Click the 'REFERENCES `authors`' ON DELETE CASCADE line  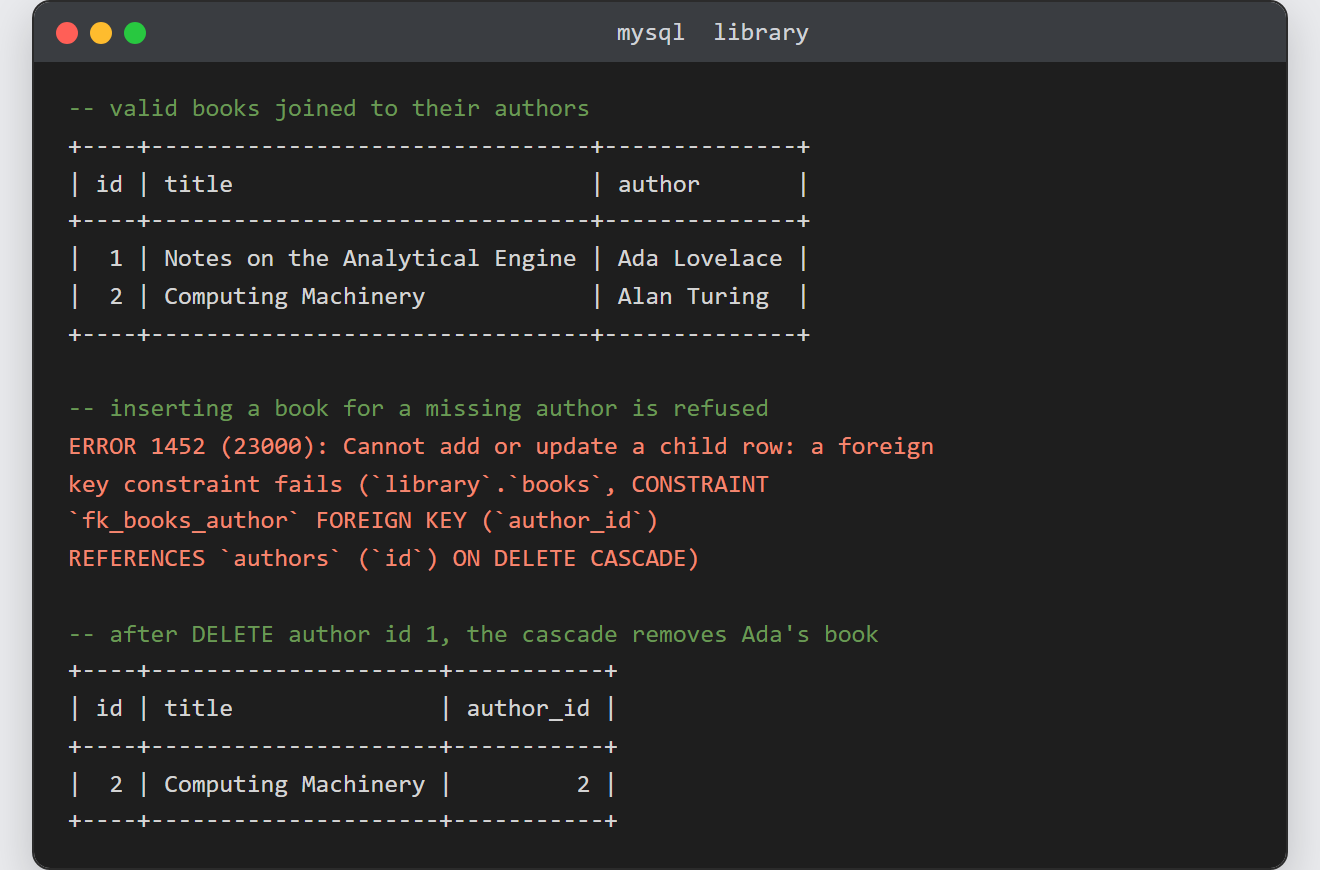tap(384, 558)
